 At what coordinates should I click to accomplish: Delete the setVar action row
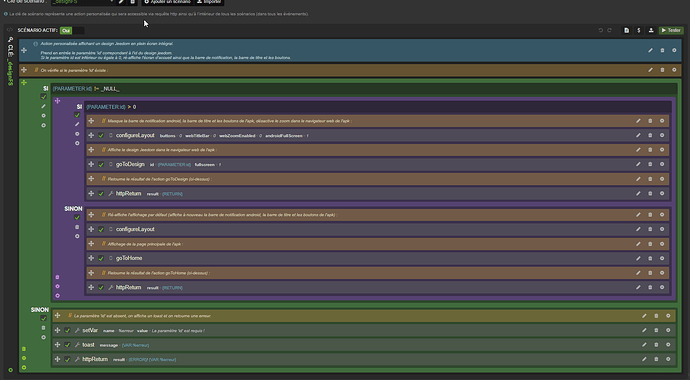click(x=656, y=330)
